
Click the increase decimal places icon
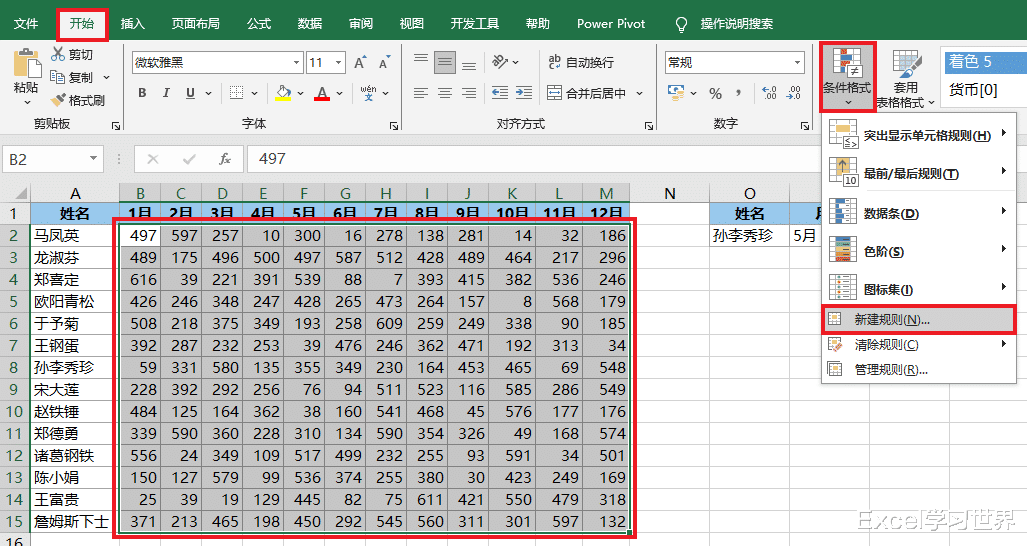(768, 93)
